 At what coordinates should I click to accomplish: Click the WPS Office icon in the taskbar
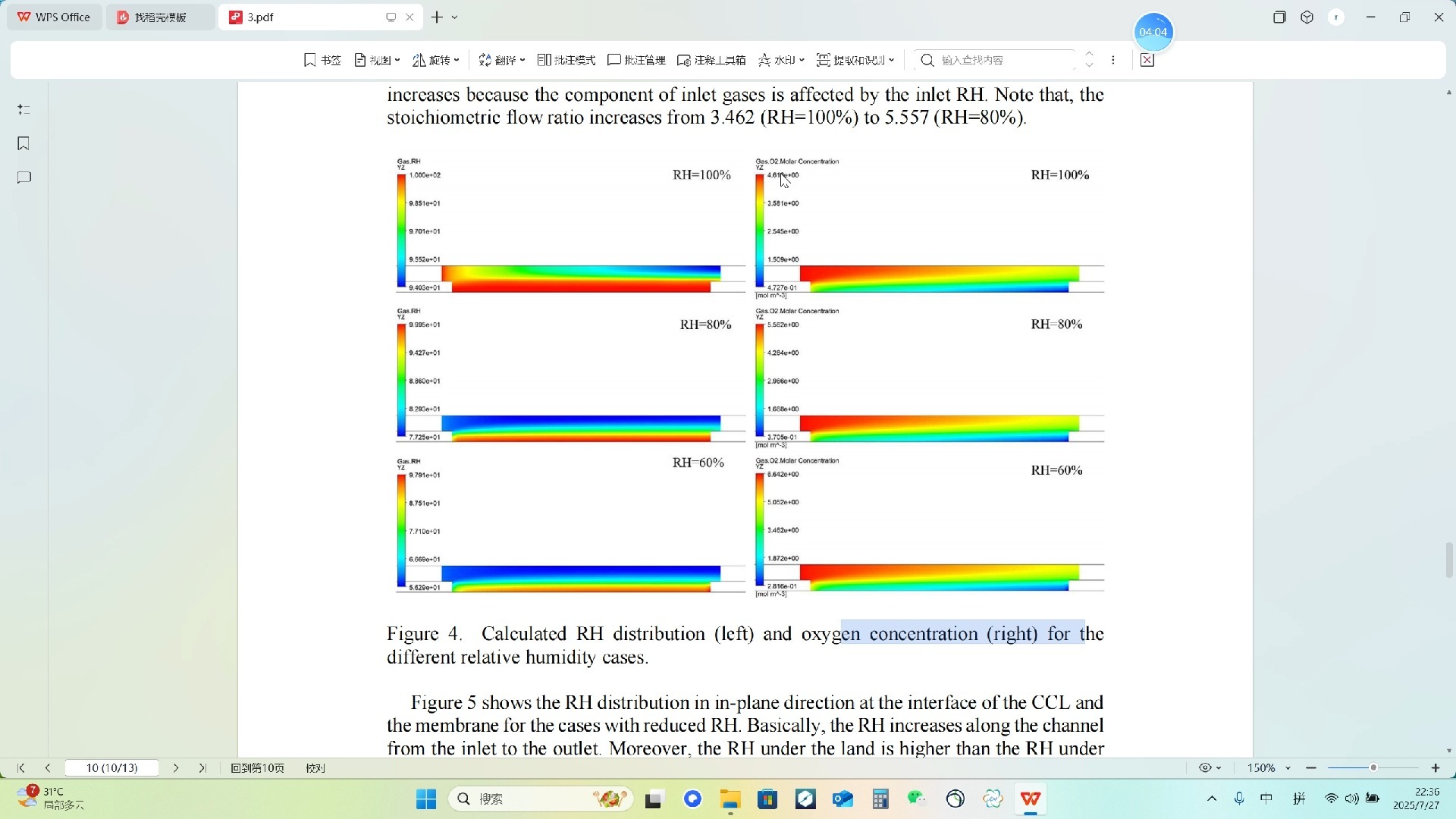tap(1031, 799)
